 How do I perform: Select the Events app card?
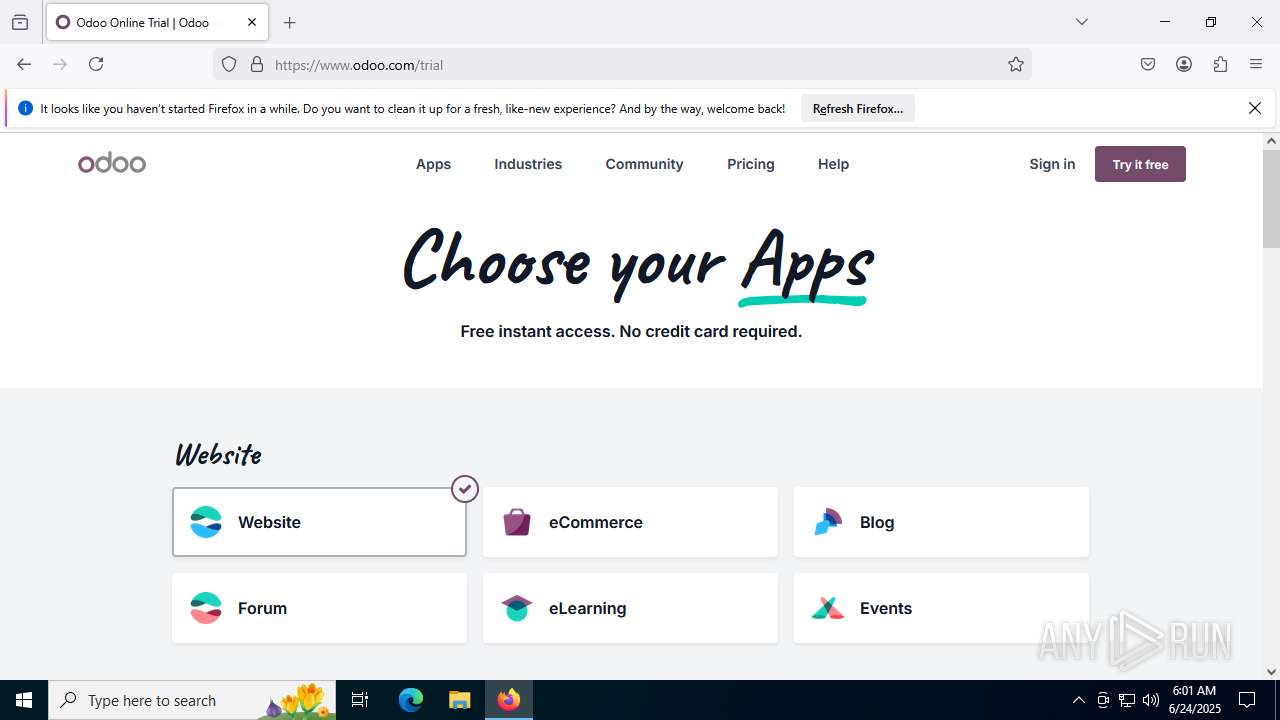pos(941,608)
